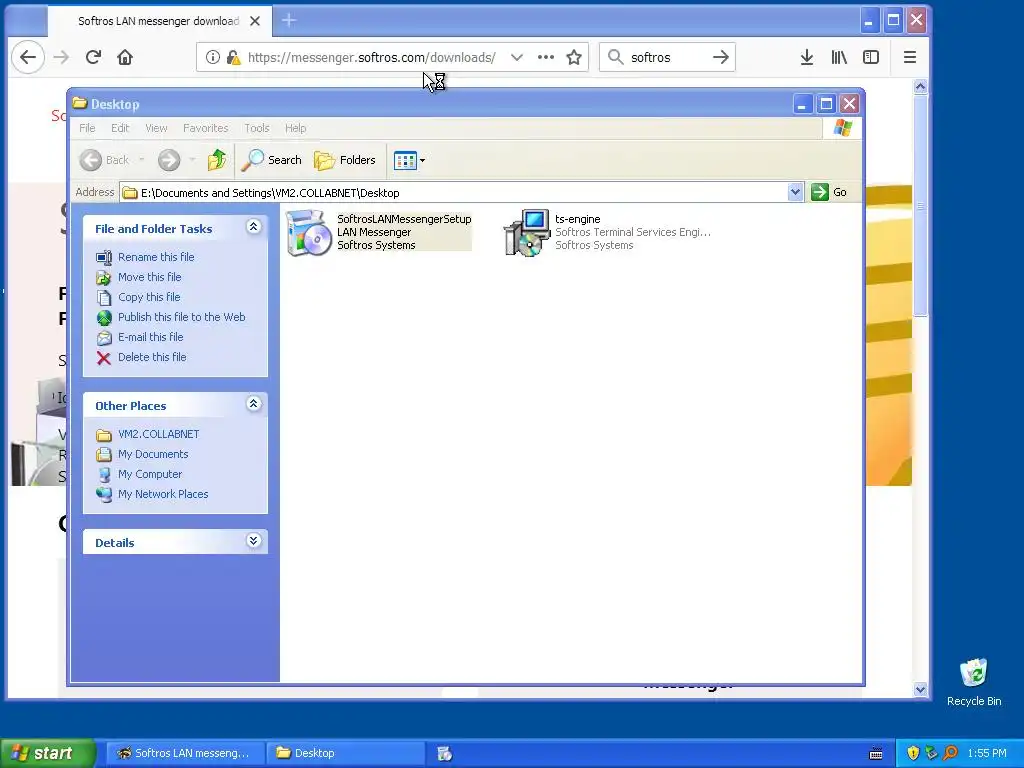Bookmark this page with star icon

coord(574,57)
